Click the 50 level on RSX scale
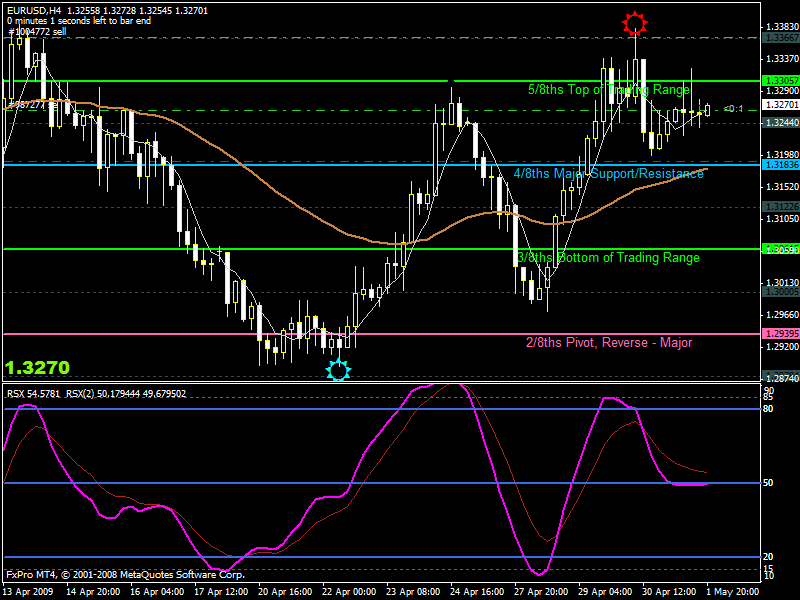The height and width of the screenshot is (600, 800). click(x=768, y=483)
